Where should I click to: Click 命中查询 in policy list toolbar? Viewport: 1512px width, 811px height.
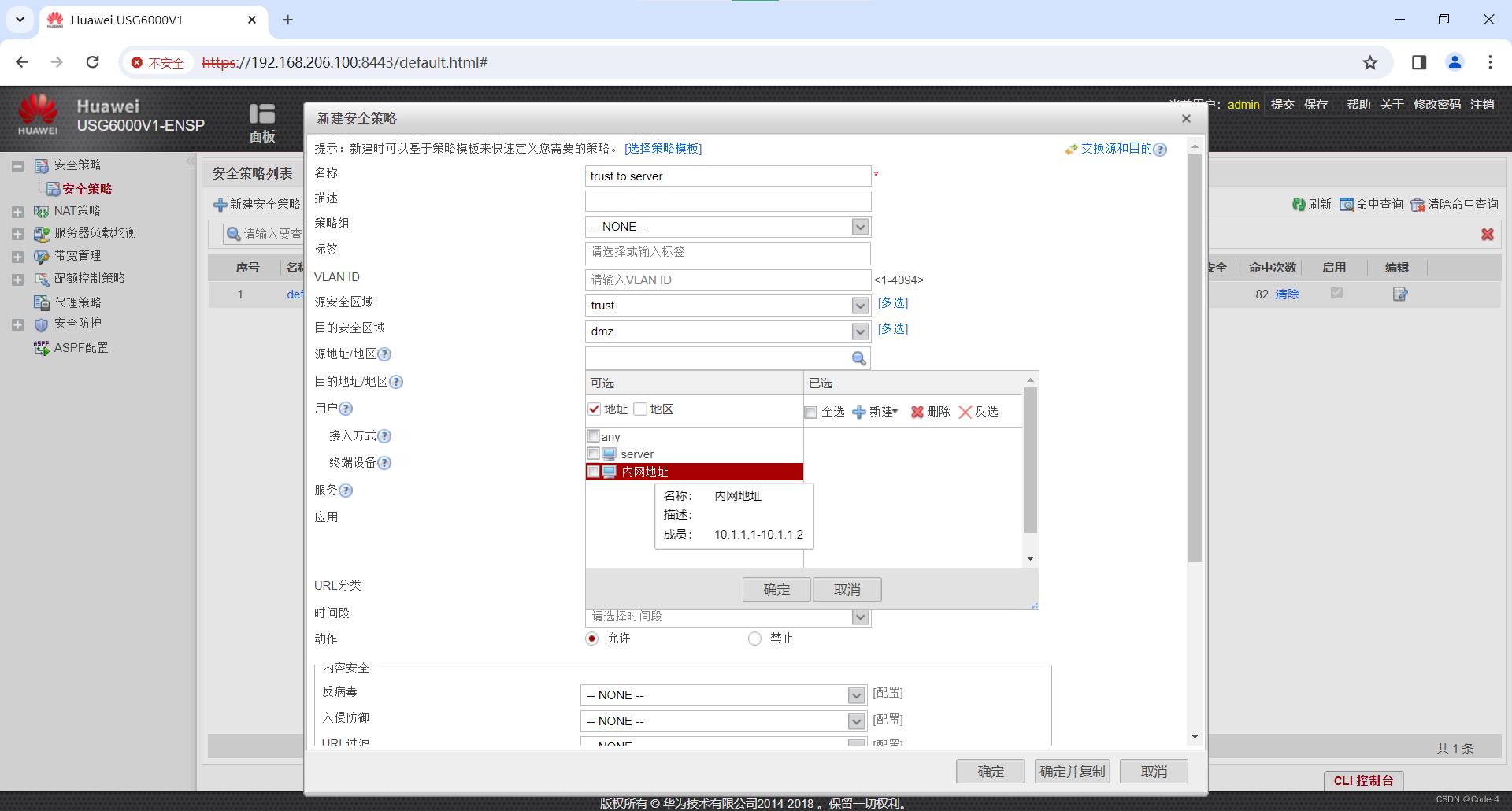pyautogui.click(x=1372, y=204)
